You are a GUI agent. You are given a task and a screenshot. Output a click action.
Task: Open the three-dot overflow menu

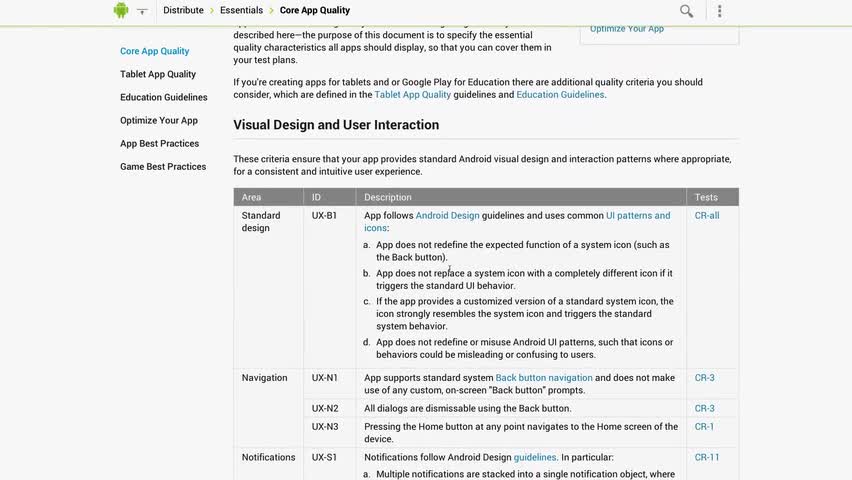tap(719, 11)
